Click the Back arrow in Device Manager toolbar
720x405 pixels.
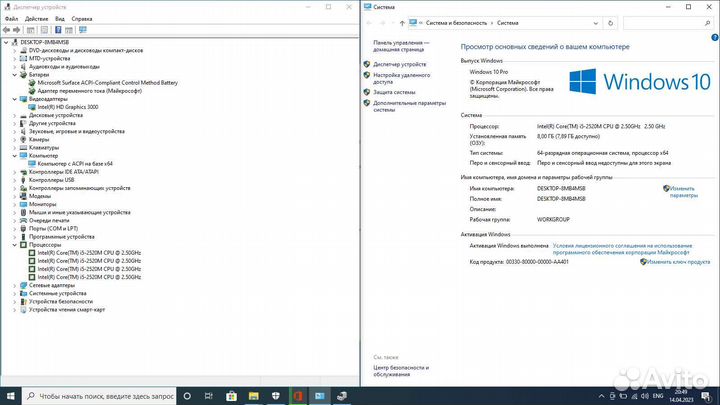[6, 30]
